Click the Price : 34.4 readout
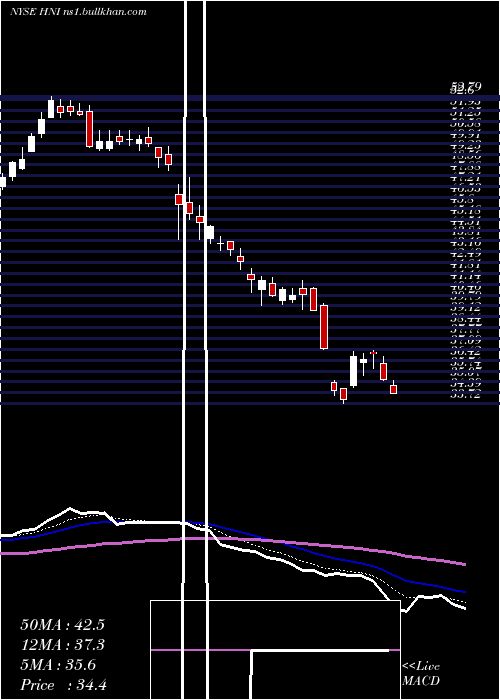Screen dimensions: 500x700 (63, 685)
